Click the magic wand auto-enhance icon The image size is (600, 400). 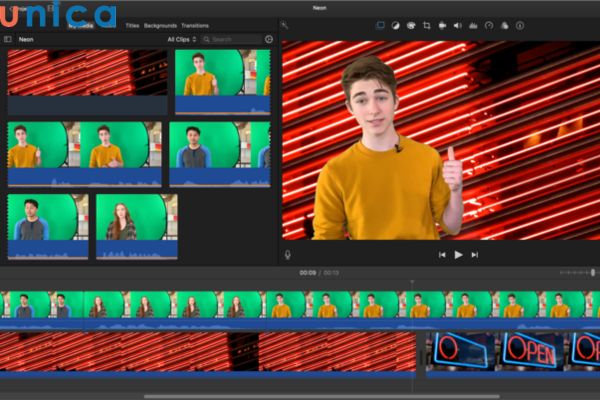point(285,25)
